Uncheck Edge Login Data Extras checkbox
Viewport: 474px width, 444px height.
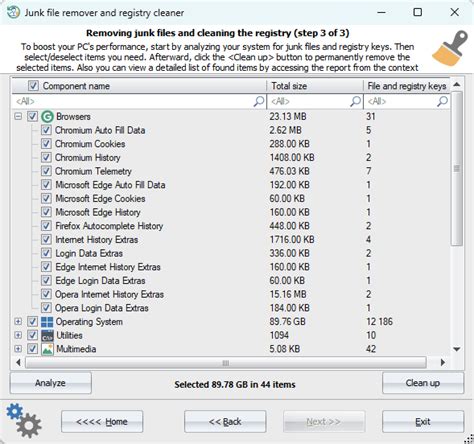[46, 280]
